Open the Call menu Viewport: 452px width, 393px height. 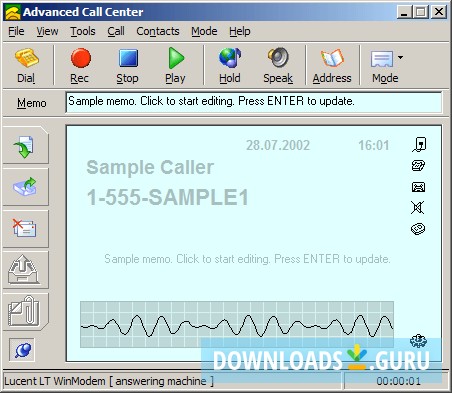[x=116, y=31]
